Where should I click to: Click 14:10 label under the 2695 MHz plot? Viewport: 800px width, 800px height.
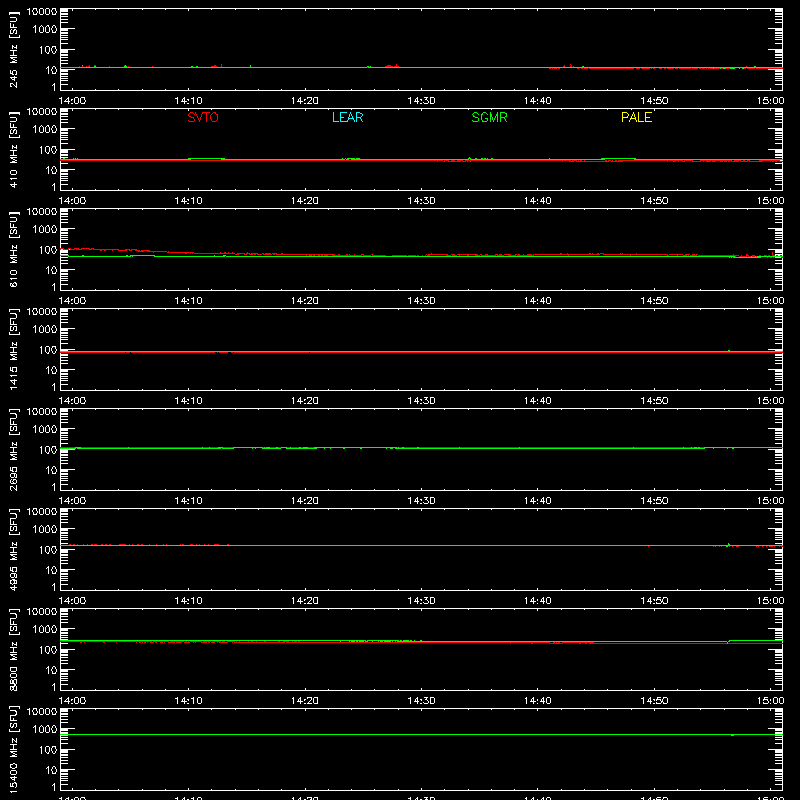pyautogui.click(x=188, y=501)
